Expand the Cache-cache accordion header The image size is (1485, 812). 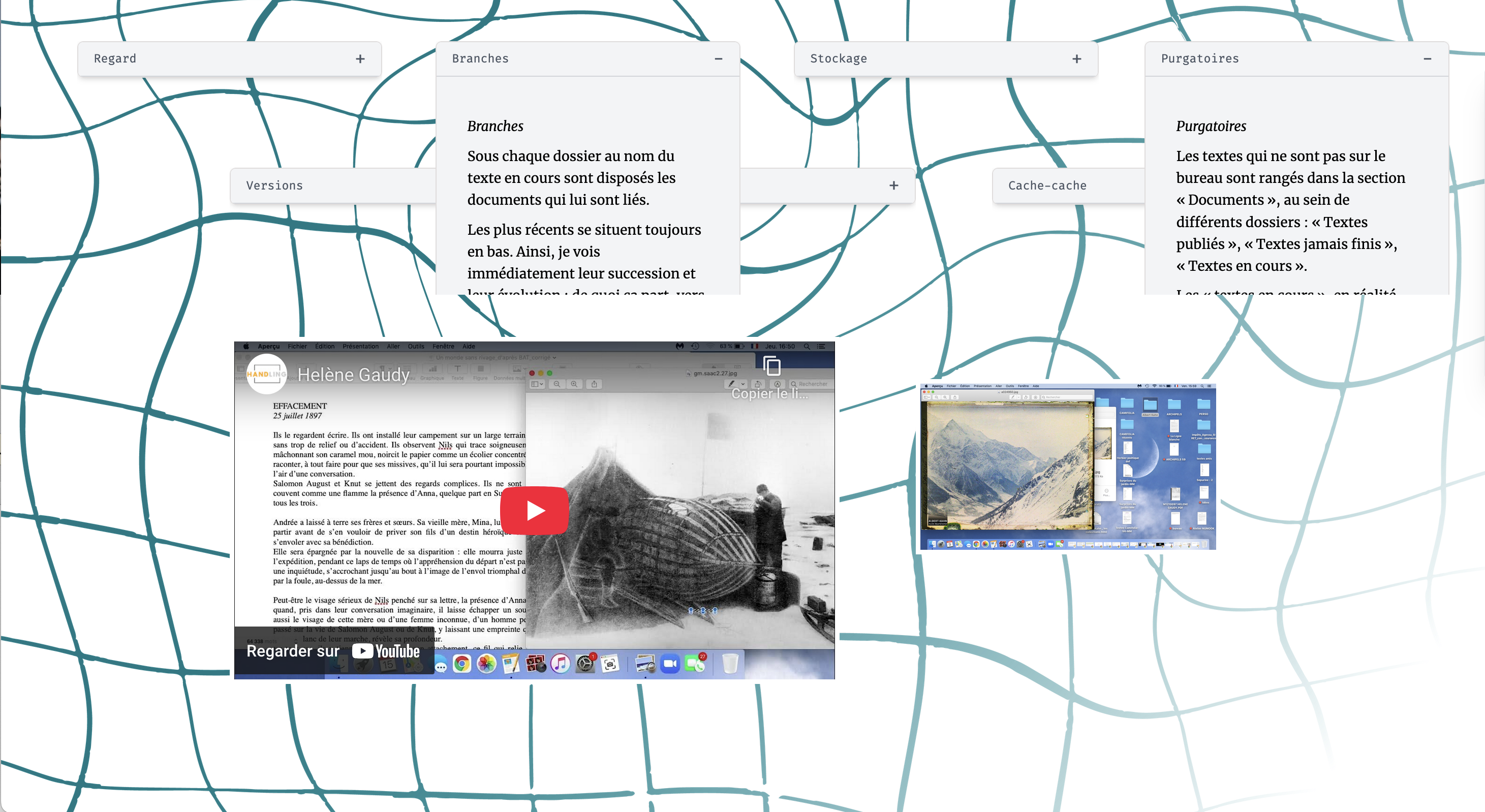1047,185
